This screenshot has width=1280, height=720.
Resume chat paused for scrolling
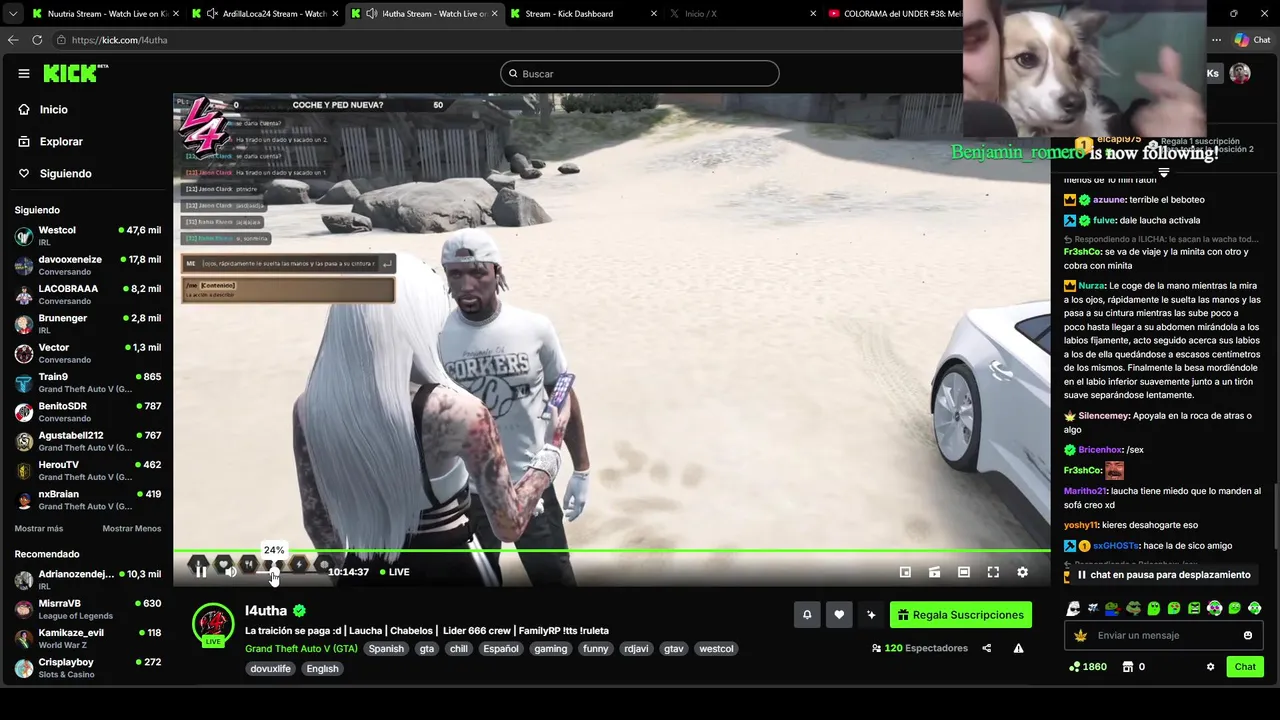(1163, 575)
